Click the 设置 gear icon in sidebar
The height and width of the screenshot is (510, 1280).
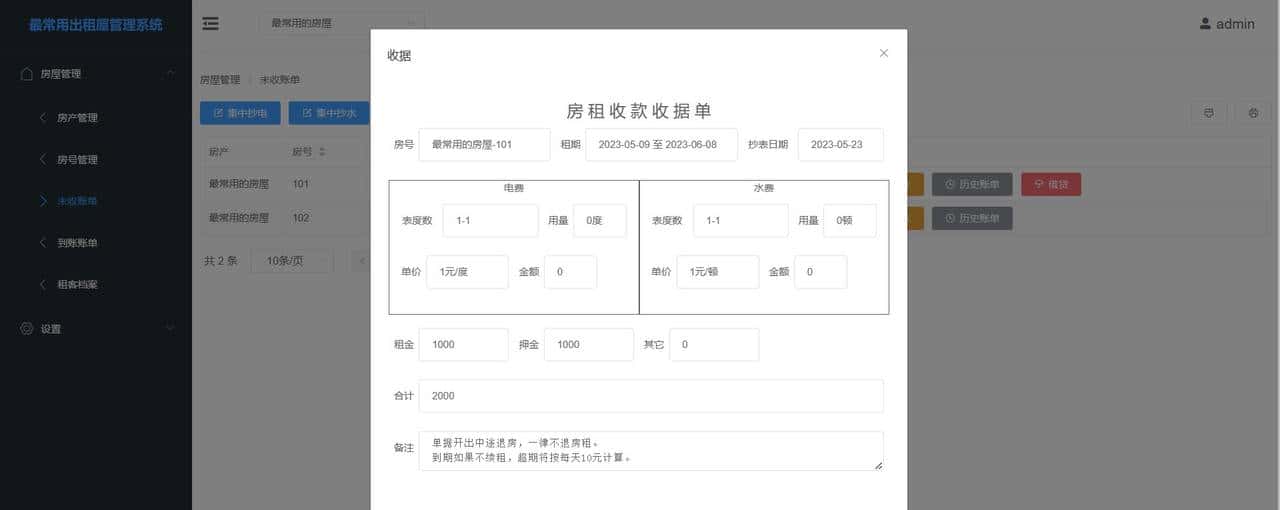[27, 329]
